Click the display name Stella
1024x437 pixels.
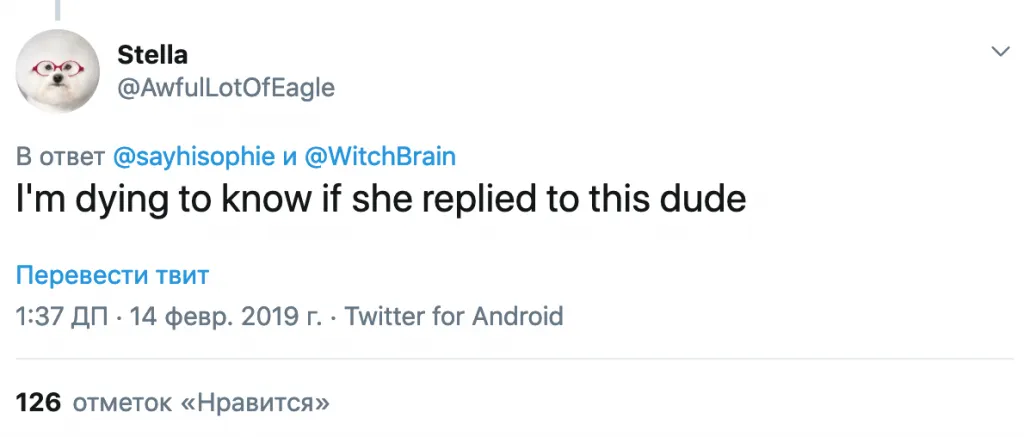pyautogui.click(x=152, y=53)
